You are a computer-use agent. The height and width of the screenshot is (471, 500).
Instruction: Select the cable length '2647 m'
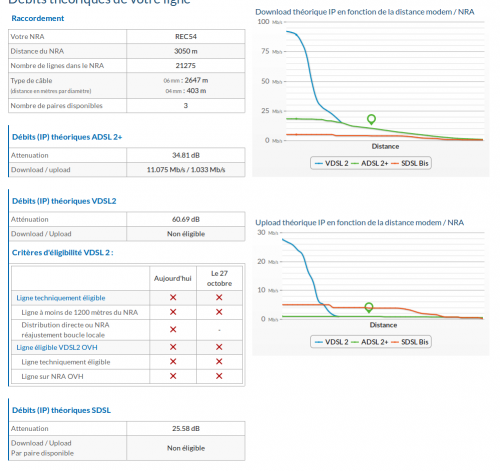[x=196, y=80]
